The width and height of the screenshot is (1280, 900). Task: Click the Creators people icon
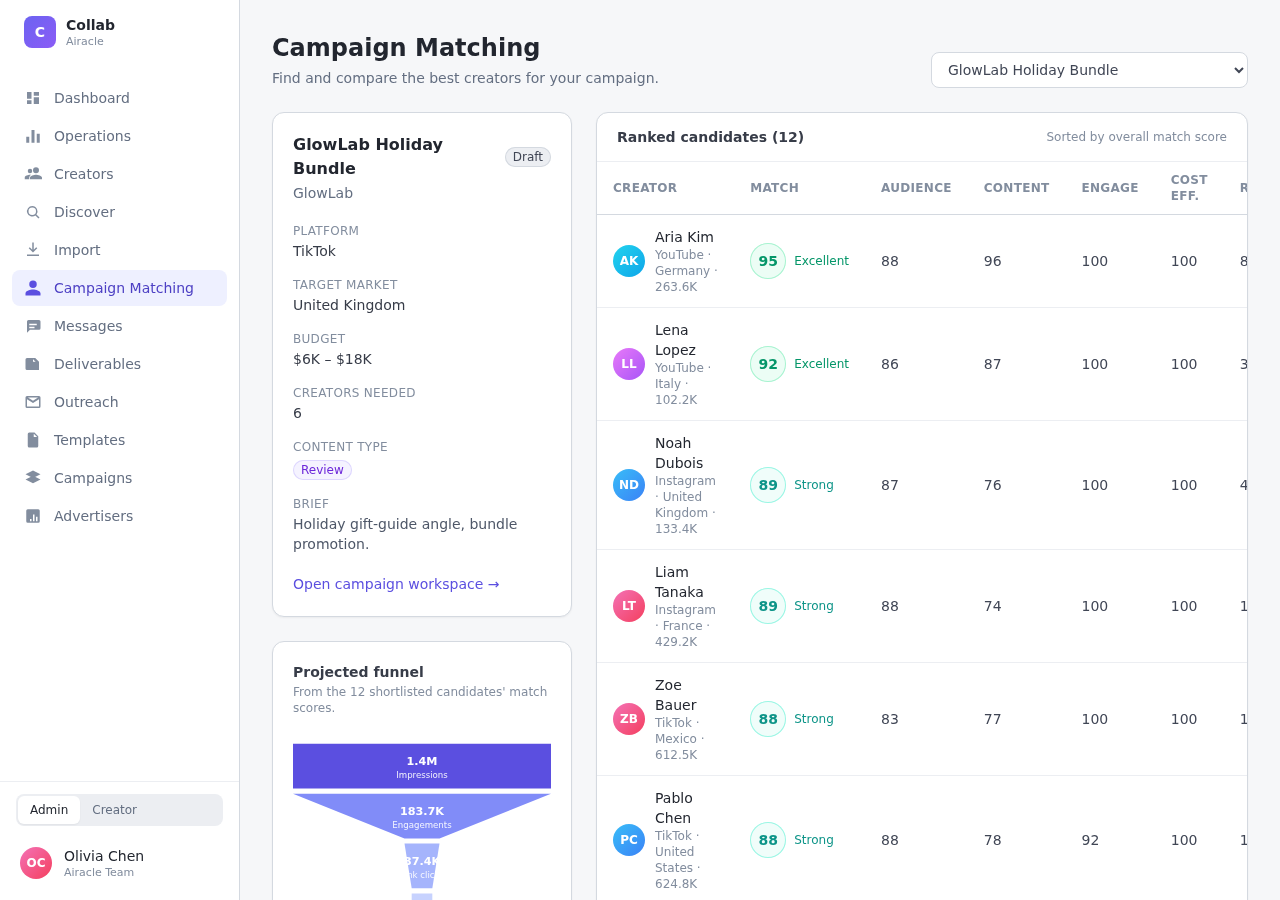click(33, 174)
